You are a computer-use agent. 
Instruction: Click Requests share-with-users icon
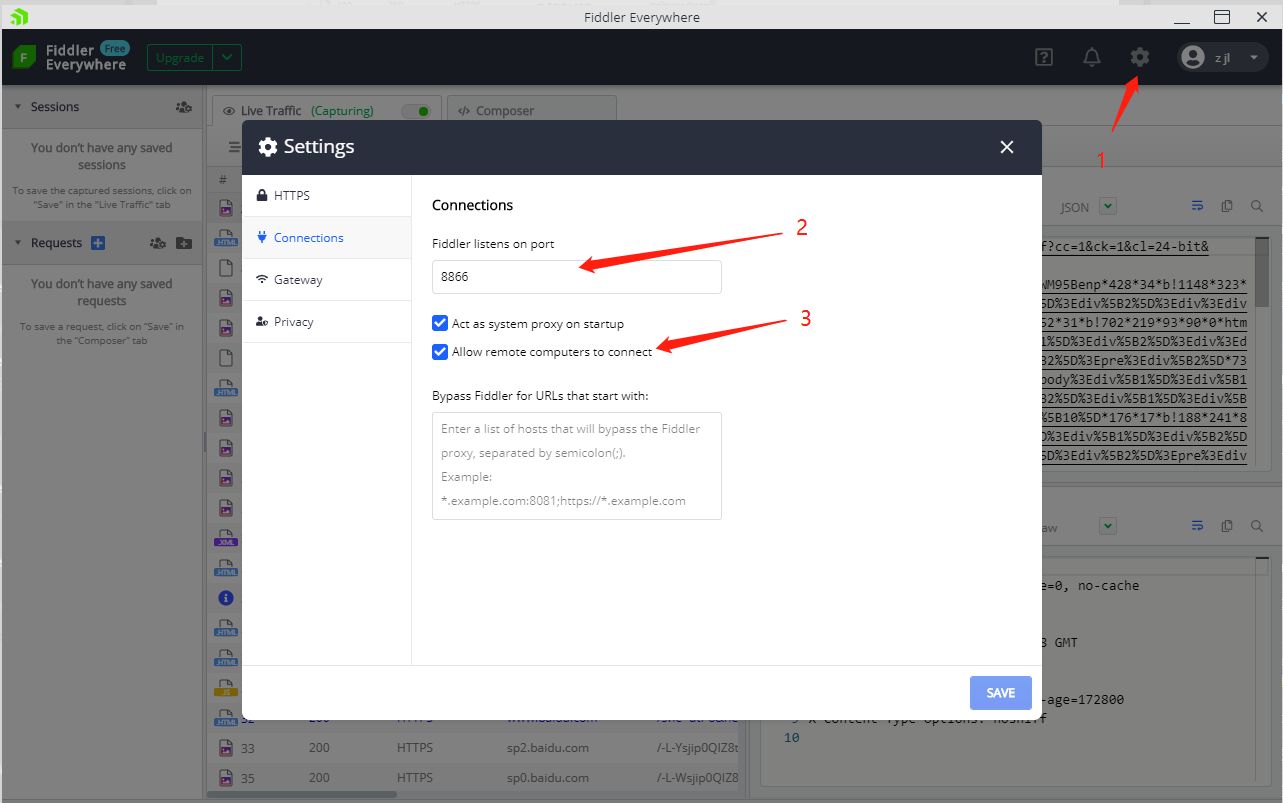coord(157,243)
